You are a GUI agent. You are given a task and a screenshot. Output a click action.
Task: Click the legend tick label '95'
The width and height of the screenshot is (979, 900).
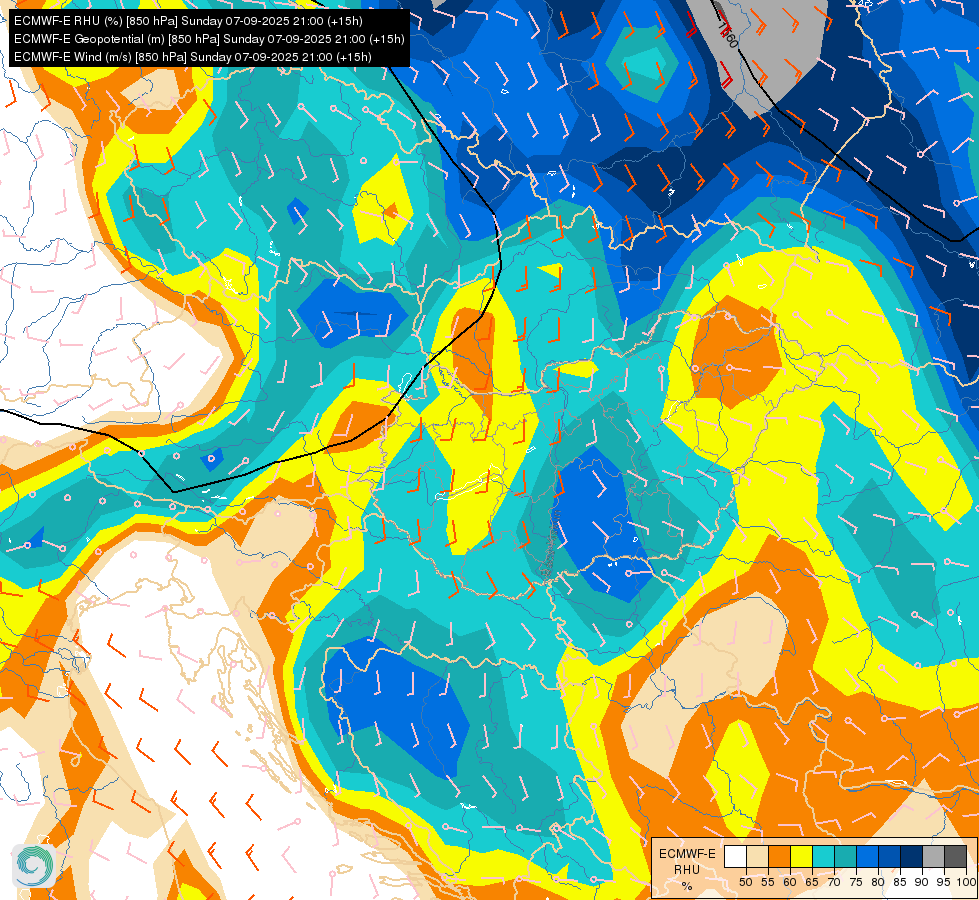pos(944,882)
